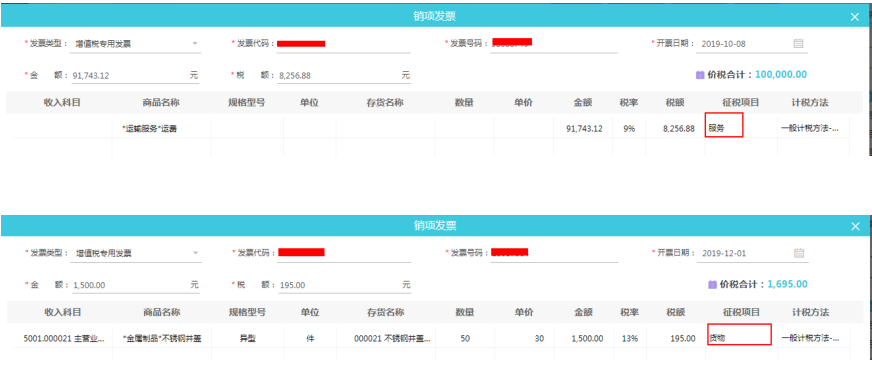Image resolution: width=872 pixels, height=374 pixels.
Task: Click 单价 cell with value 30
Action: (523, 338)
